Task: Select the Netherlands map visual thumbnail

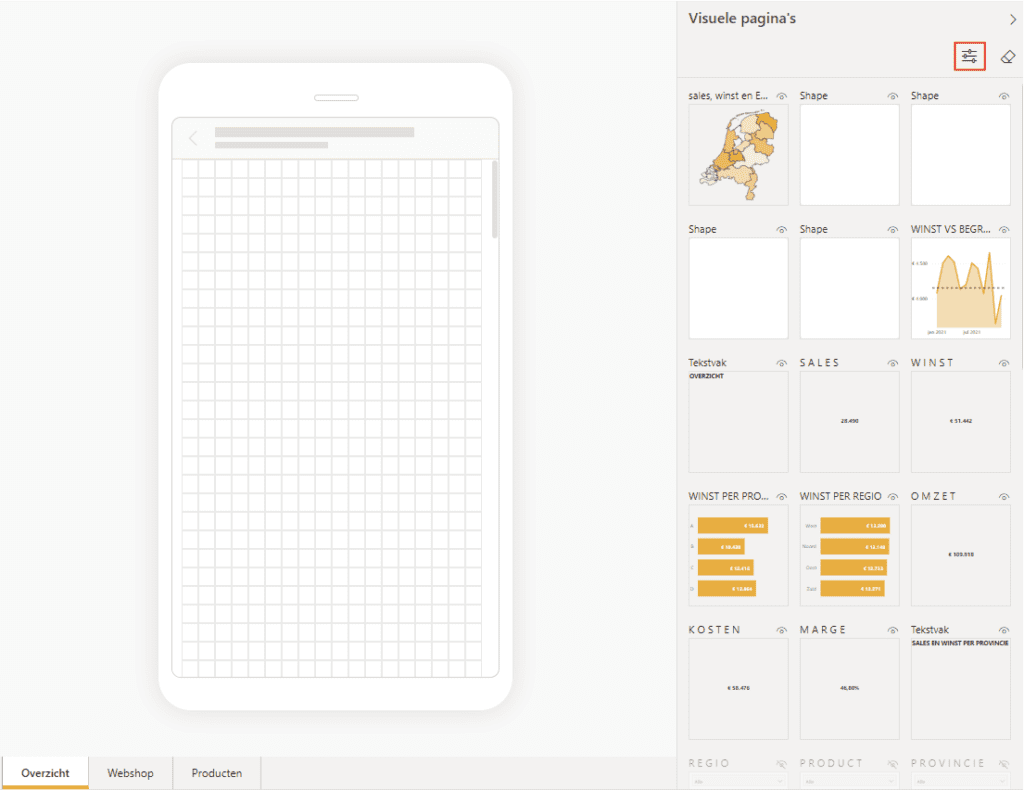Action: click(738, 155)
